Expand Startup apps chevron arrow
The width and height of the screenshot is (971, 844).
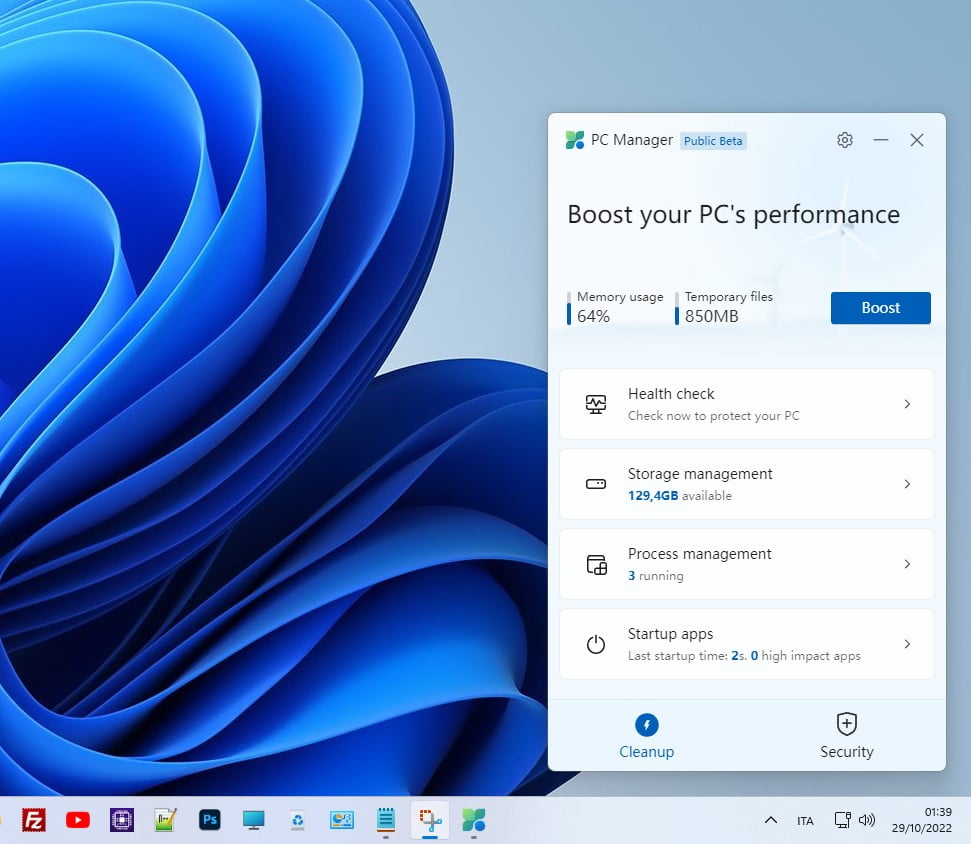coord(907,644)
